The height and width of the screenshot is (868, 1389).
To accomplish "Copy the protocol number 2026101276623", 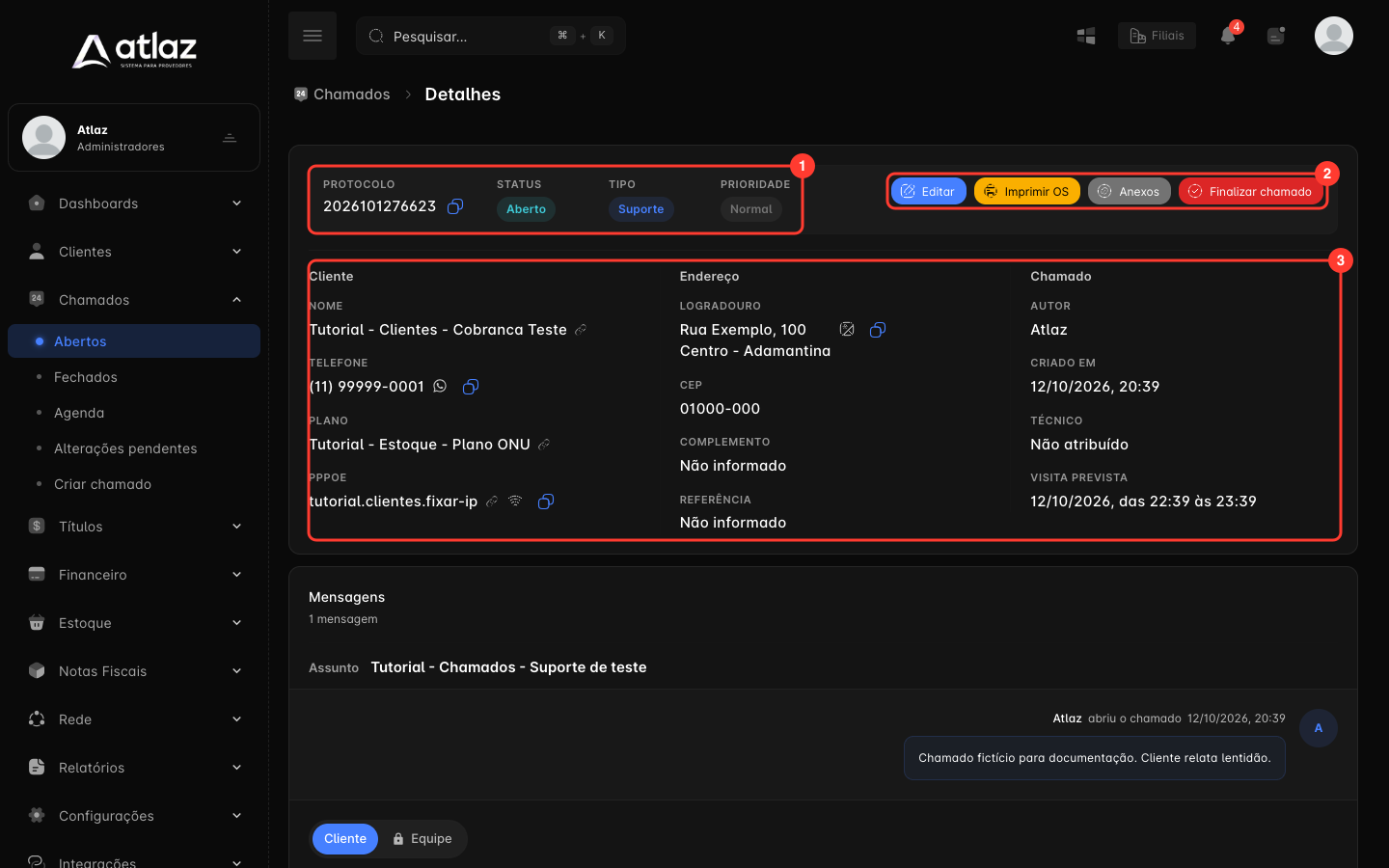I will [x=455, y=206].
